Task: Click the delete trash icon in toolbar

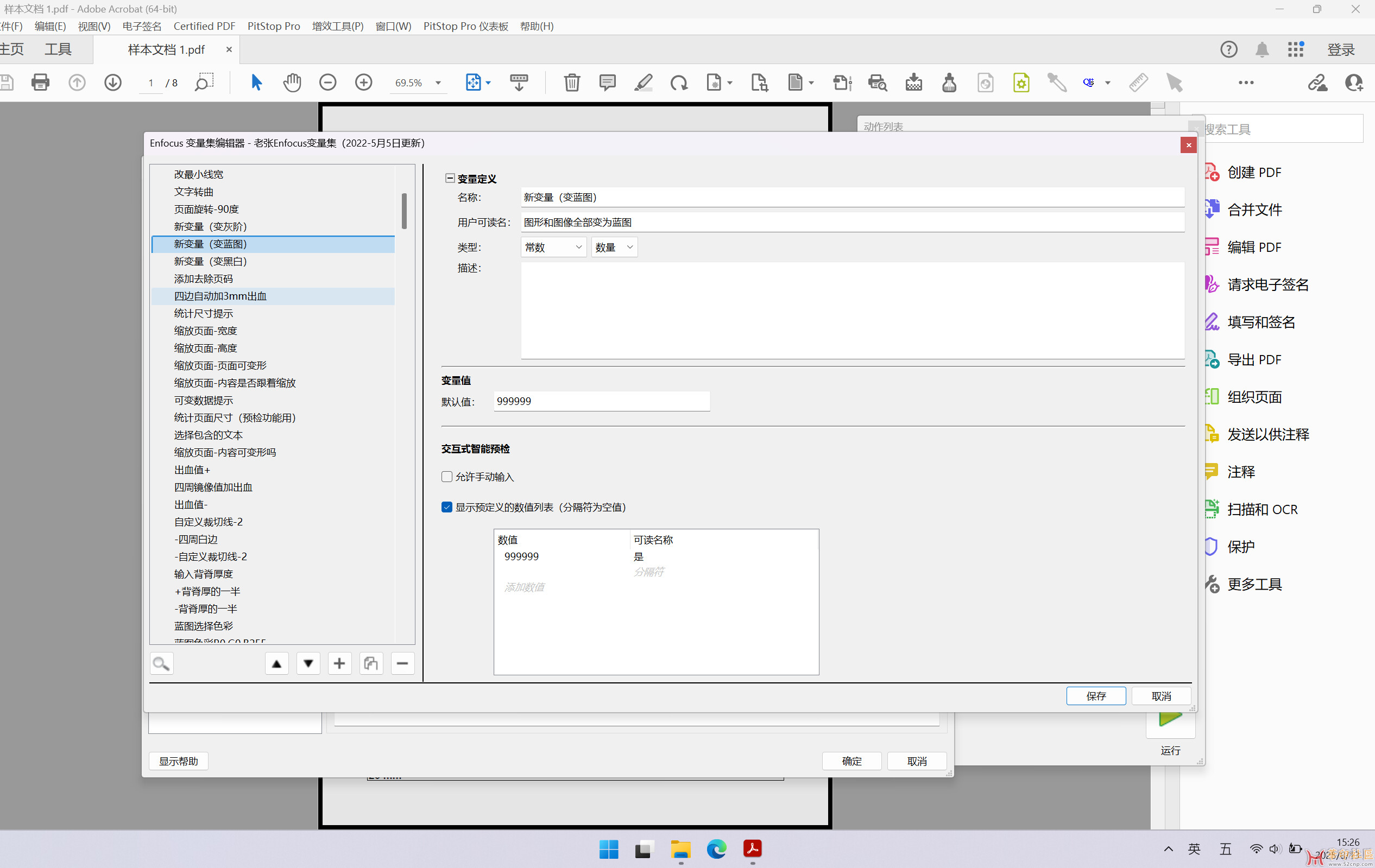Action: (572, 83)
